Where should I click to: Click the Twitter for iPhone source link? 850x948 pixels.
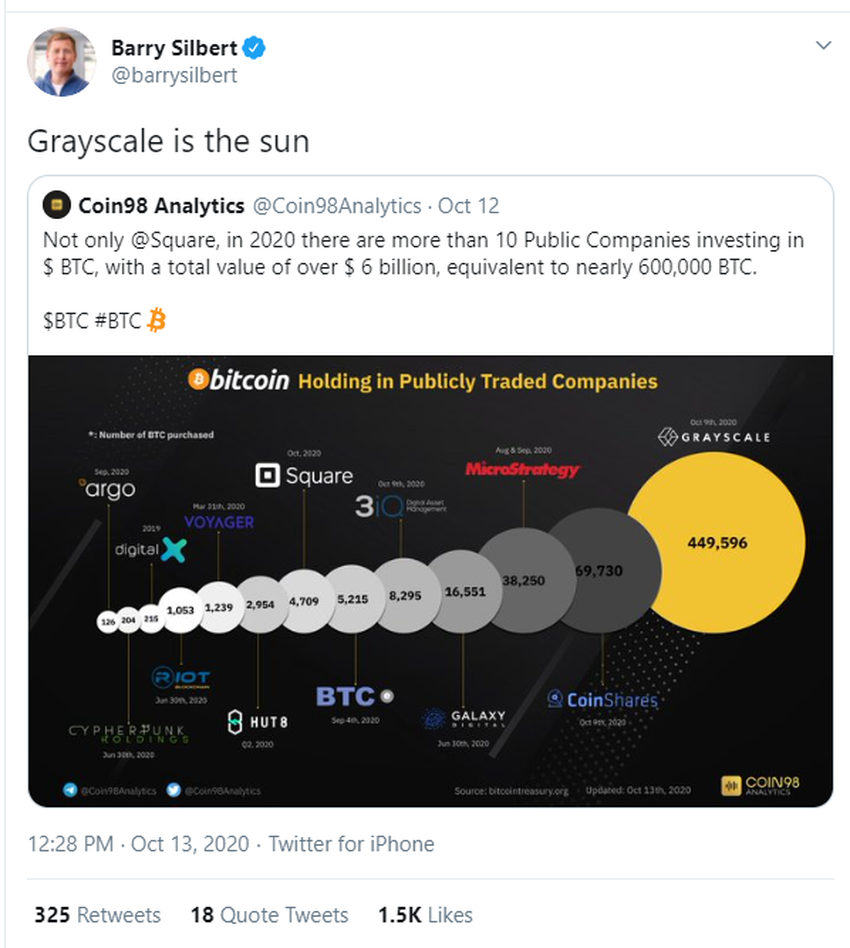[351, 844]
